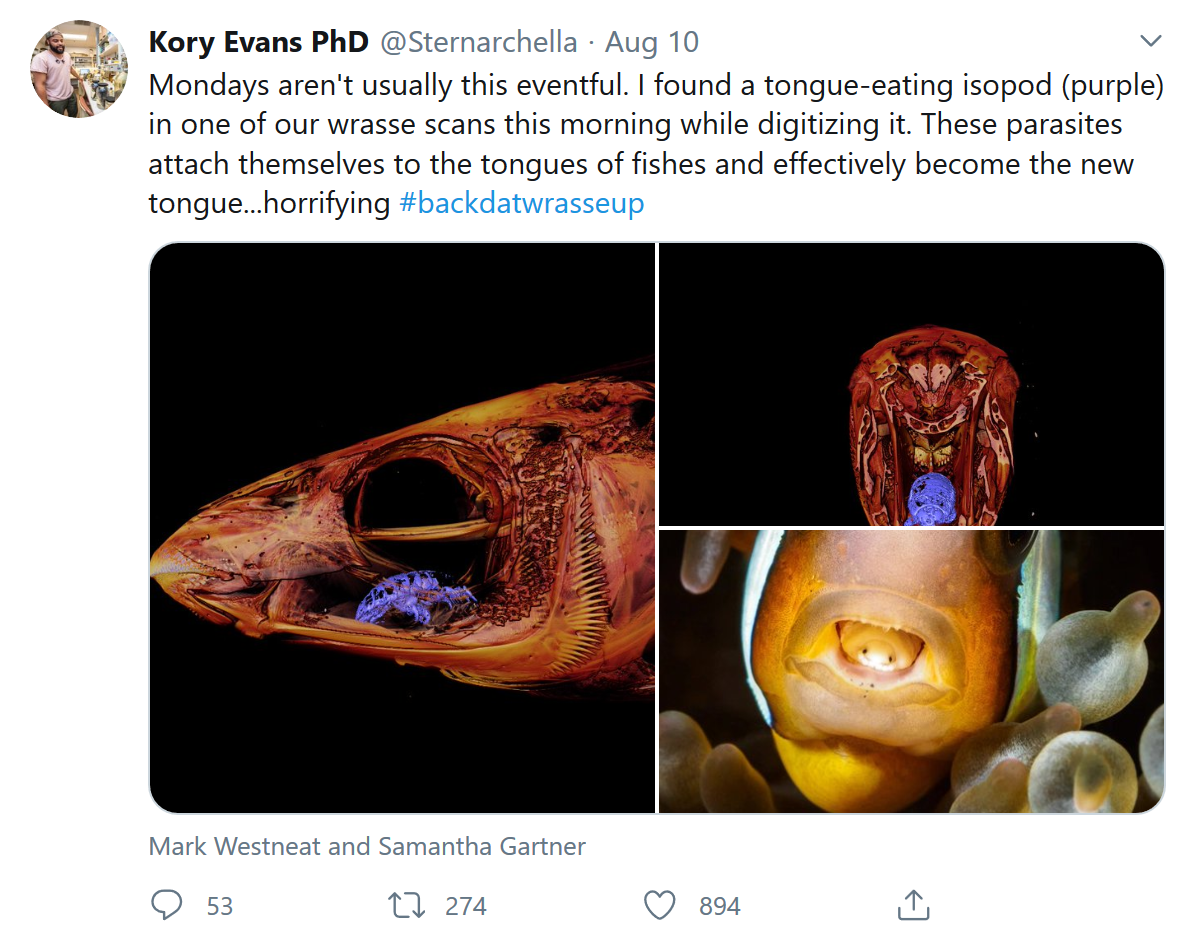Open the Kory Evans PhD display name

258,42
